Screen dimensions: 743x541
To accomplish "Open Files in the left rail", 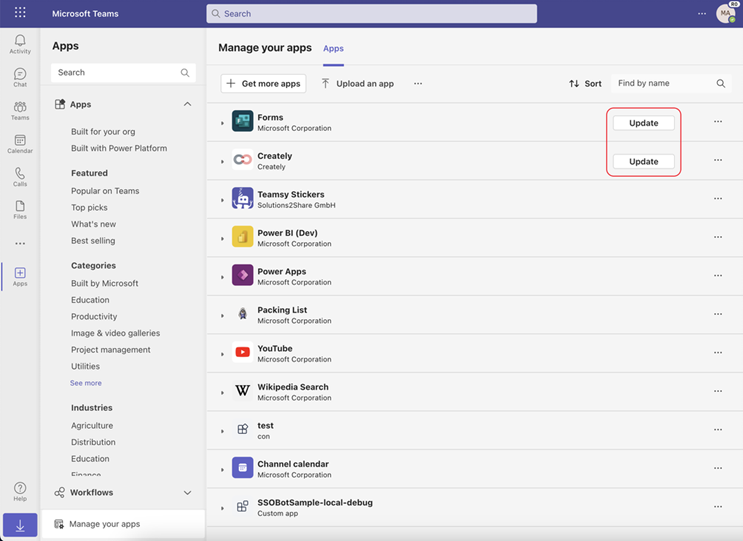I will click(20, 210).
